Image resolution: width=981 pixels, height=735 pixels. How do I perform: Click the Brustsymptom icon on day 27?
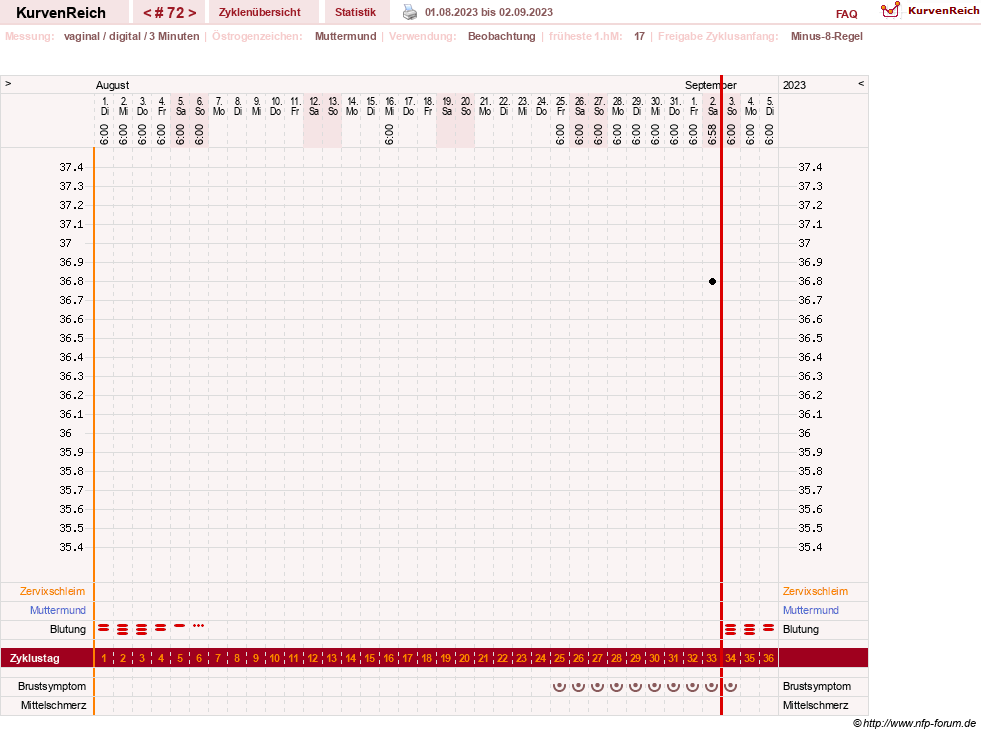[x=597, y=686]
